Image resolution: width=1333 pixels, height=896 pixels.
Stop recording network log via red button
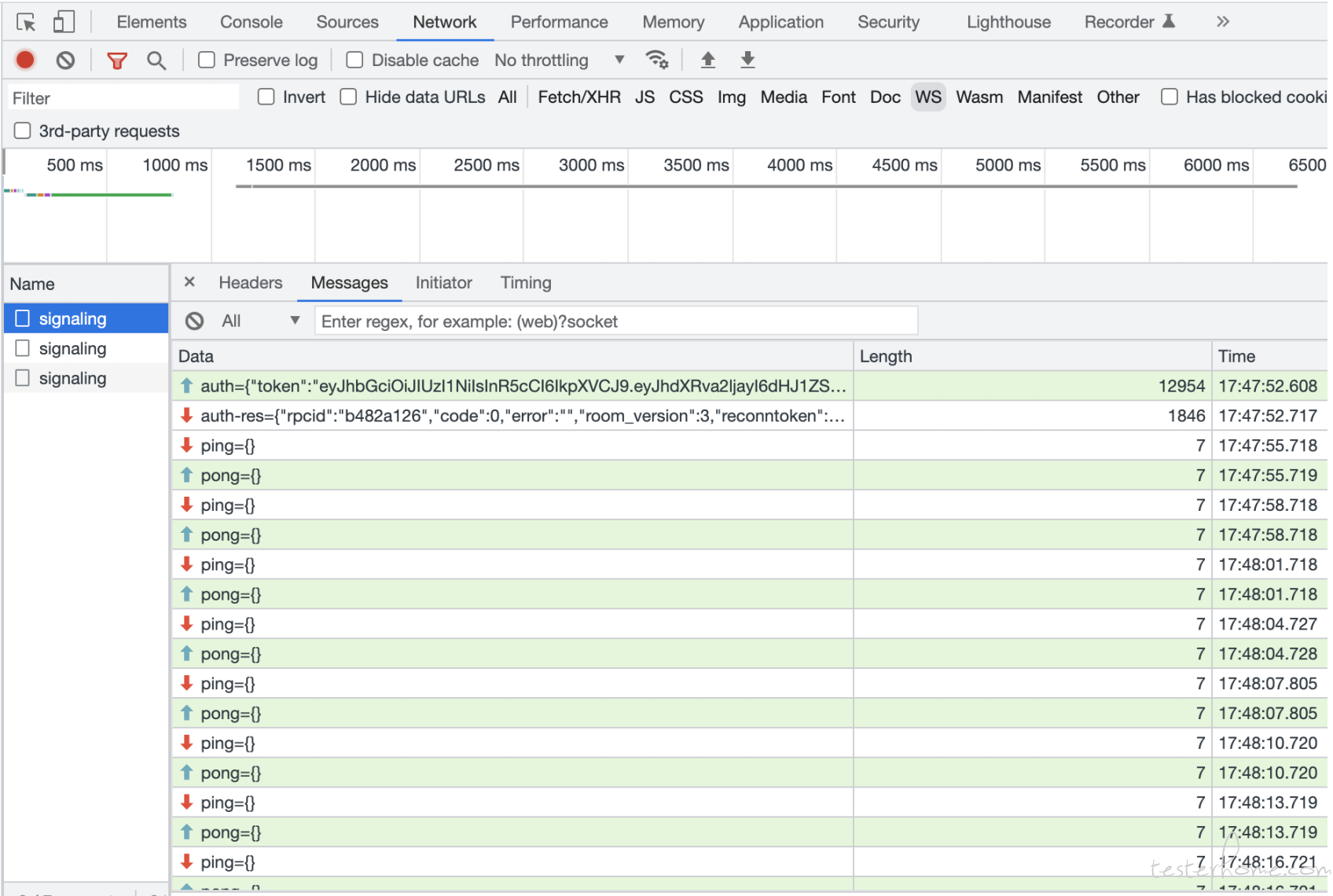coord(25,60)
